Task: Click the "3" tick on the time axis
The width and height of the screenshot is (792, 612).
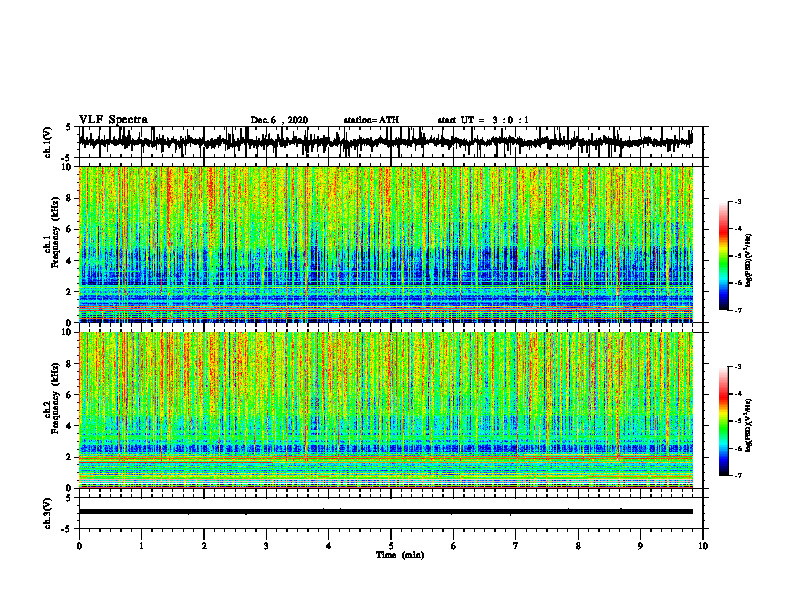Action: point(266,546)
